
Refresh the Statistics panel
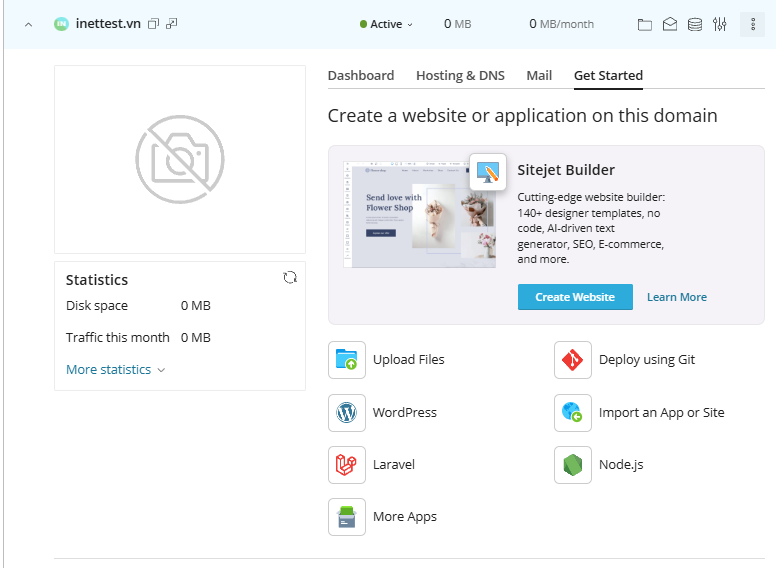coord(290,278)
